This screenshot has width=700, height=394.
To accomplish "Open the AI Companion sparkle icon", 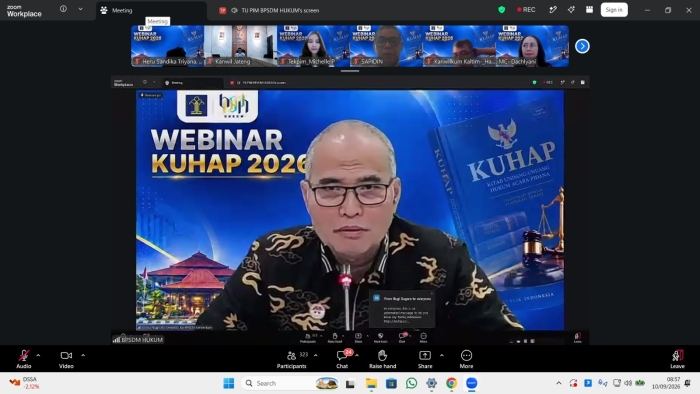I will (x=571, y=10).
